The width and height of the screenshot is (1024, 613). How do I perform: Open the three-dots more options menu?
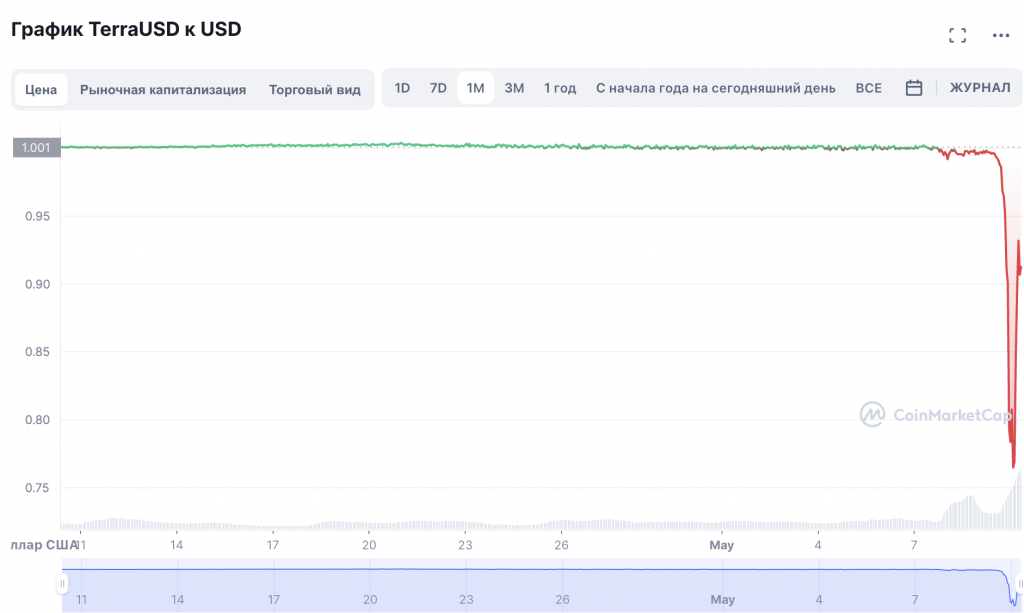tap(1001, 36)
